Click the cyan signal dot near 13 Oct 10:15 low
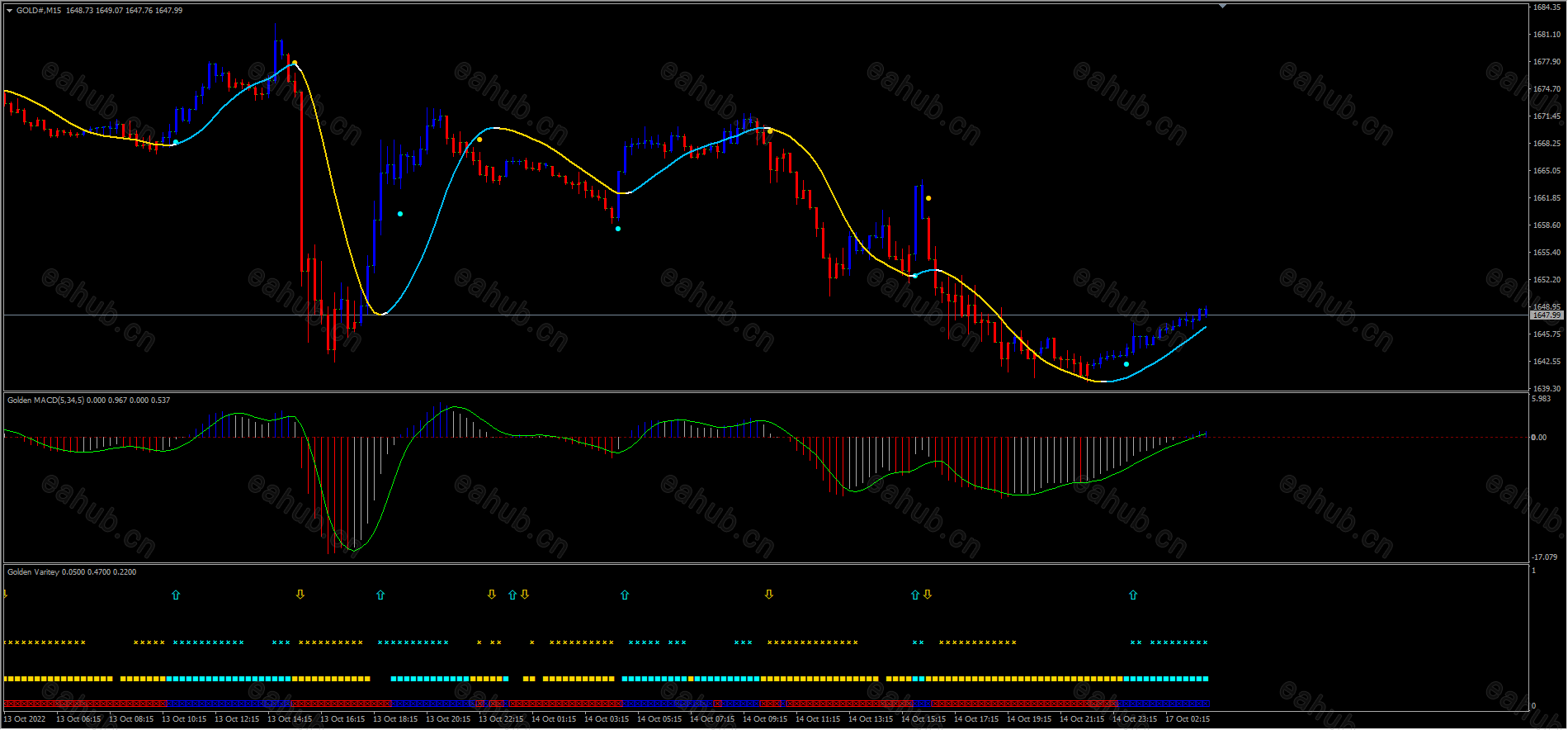1568x730 pixels. click(x=175, y=142)
